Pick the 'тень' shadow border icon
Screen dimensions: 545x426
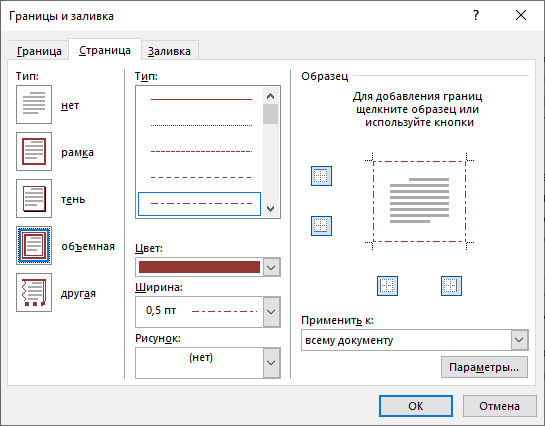click(34, 198)
